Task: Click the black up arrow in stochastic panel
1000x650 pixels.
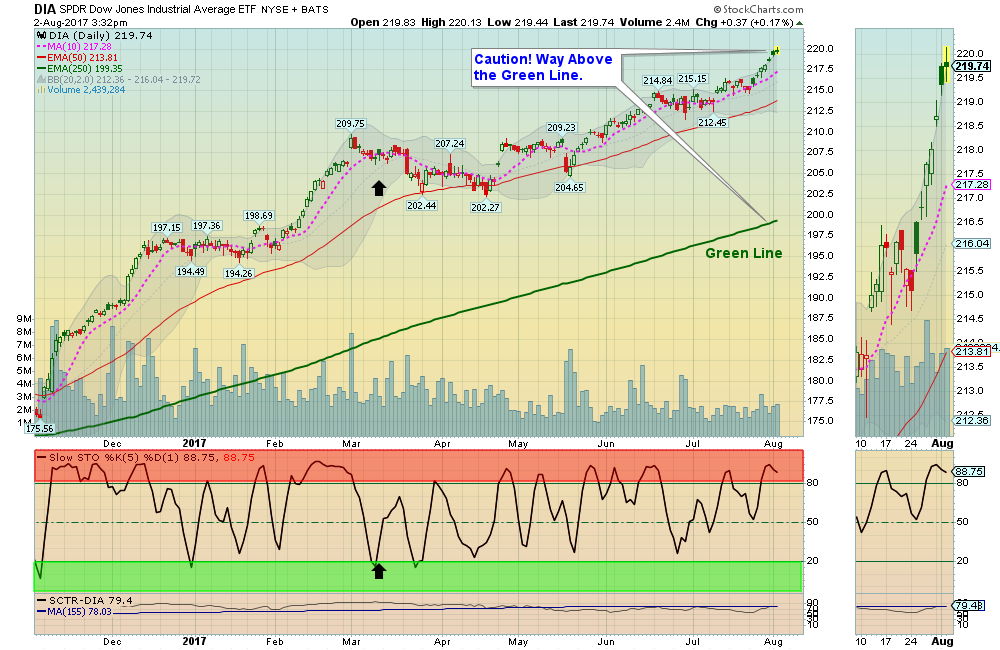Action: coord(379,571)
